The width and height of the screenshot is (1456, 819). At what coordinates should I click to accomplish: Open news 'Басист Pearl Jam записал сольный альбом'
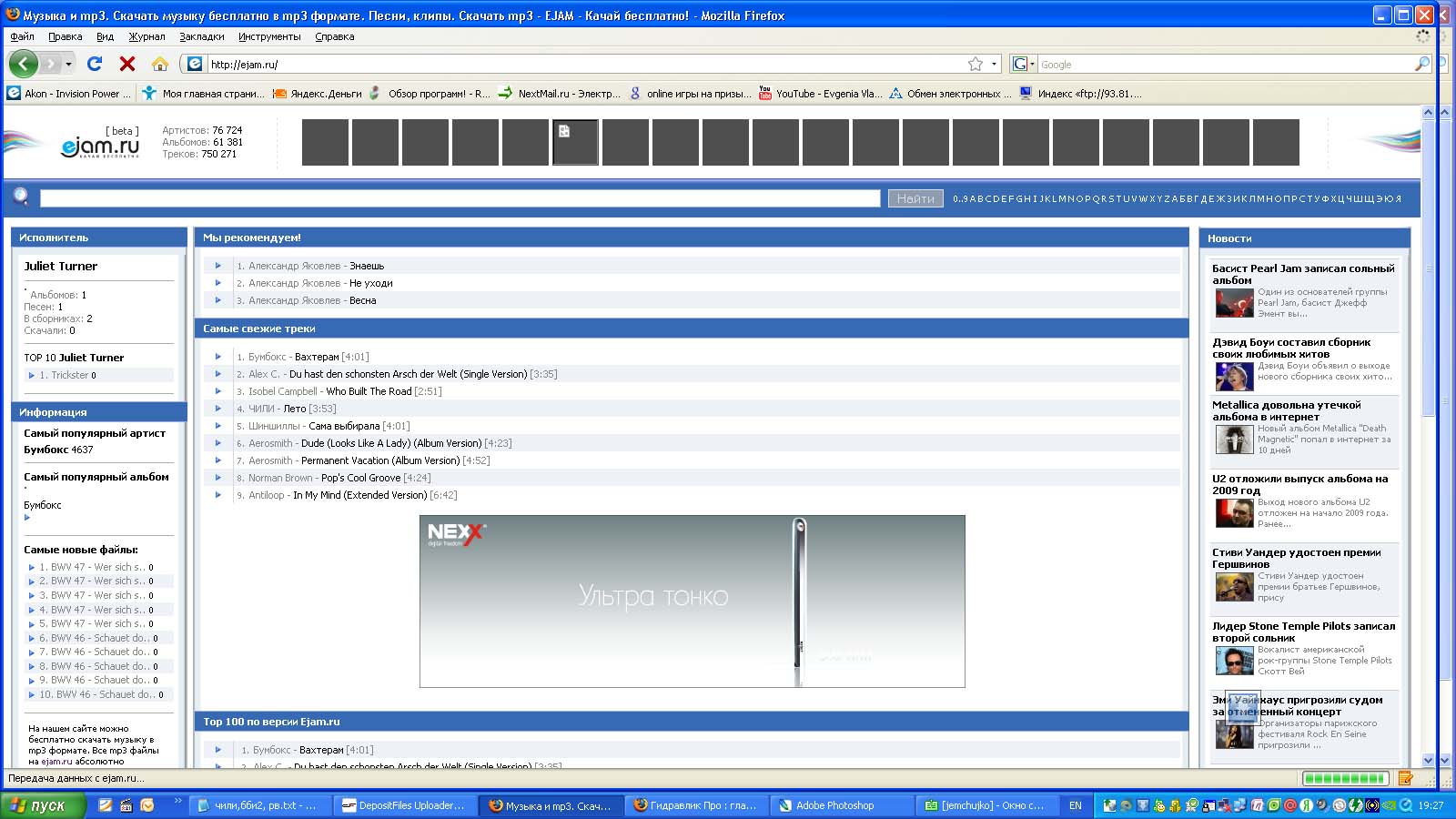click(1303, 274)
